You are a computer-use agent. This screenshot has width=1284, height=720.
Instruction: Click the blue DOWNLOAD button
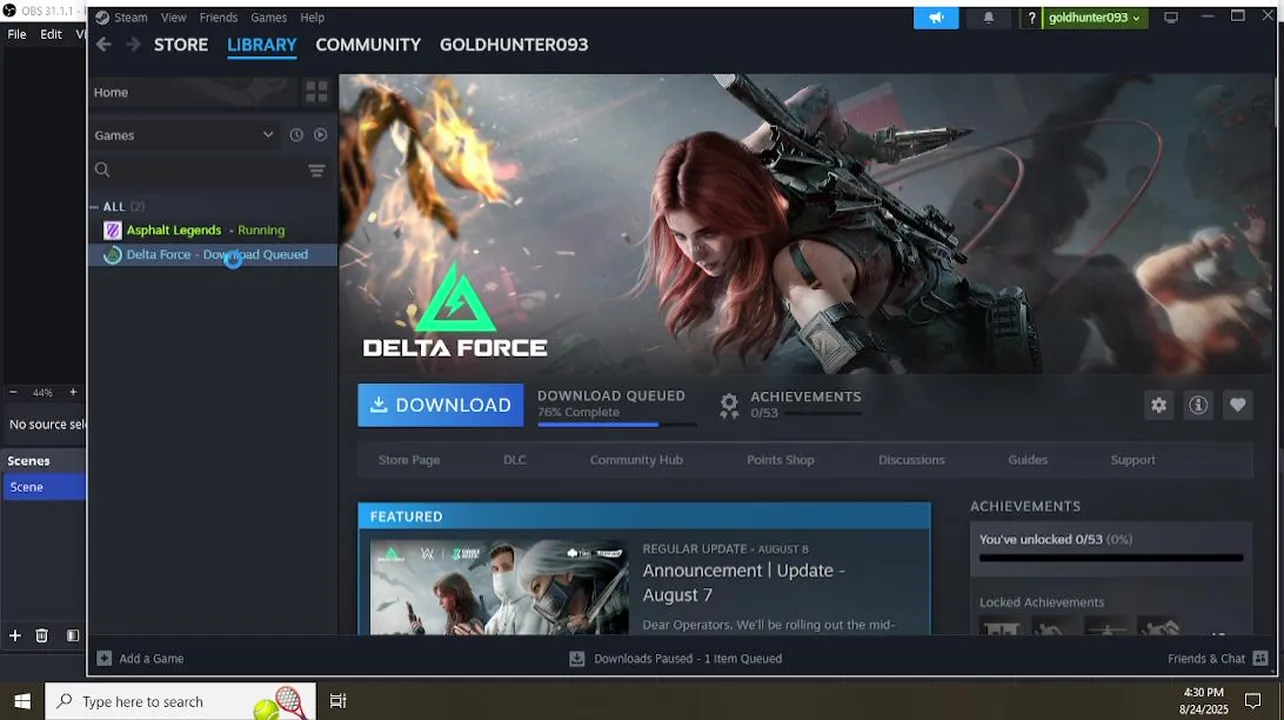click(x=441, y=405)
